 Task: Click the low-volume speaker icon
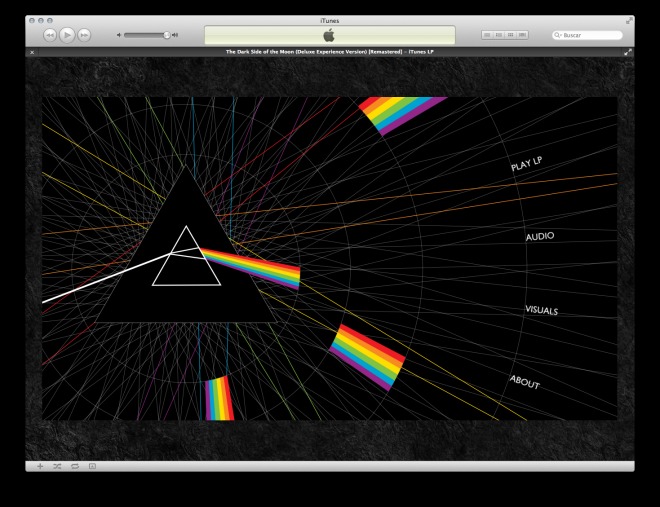[119, 35]
